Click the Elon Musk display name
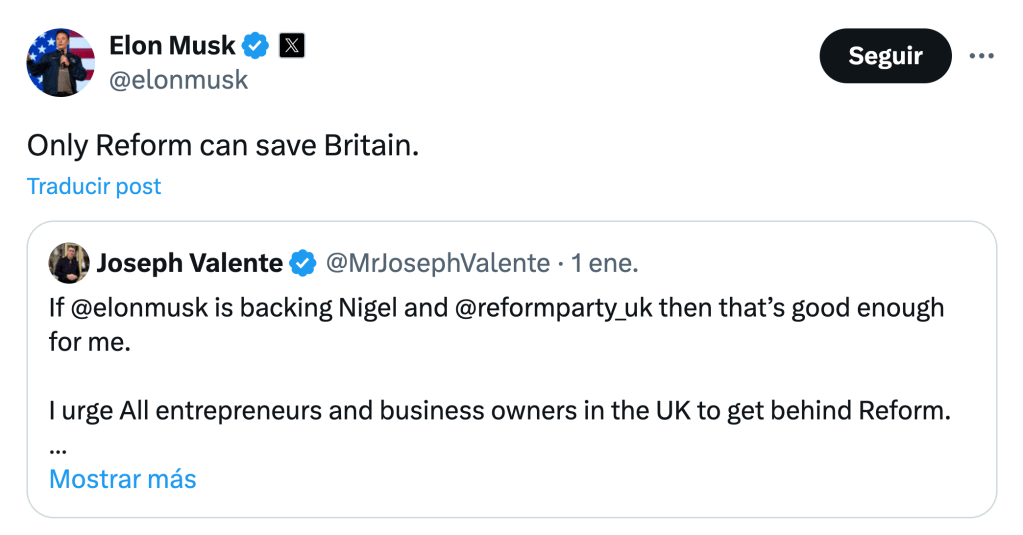 (x=172, y=45)
